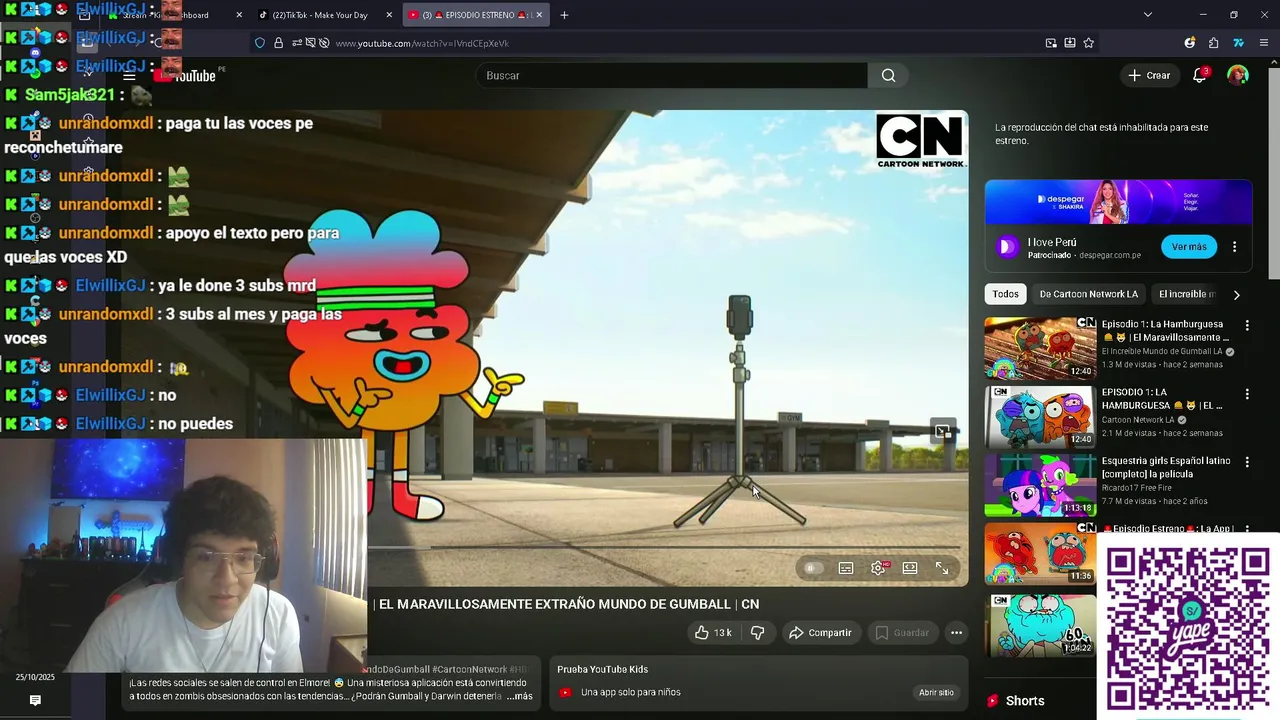The width and height of the screenshot is (1280, 720).
Task: Click the search magnifier button
Action: [888, 75]
